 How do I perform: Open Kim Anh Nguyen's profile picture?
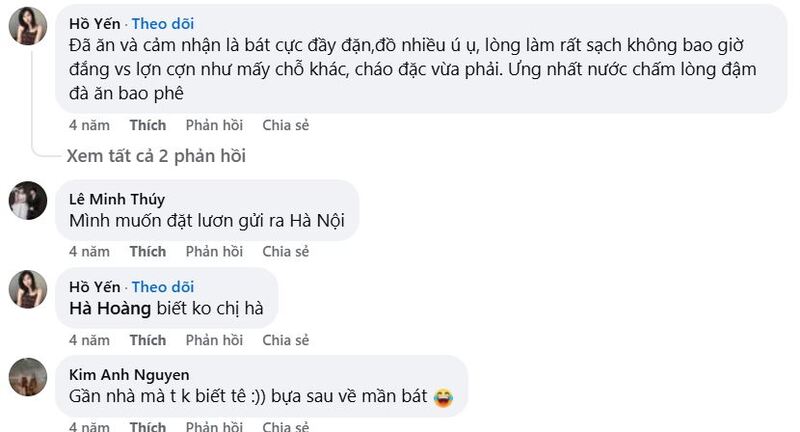(x=27, y=376)
